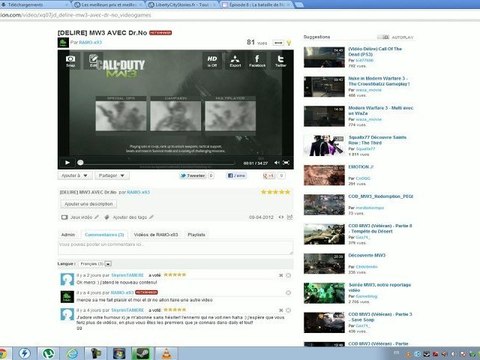The width and height of the screenshot is (480, 360).
Task: Click the pencil beside 'Ajouter des tags'
Action: point(151,217)
